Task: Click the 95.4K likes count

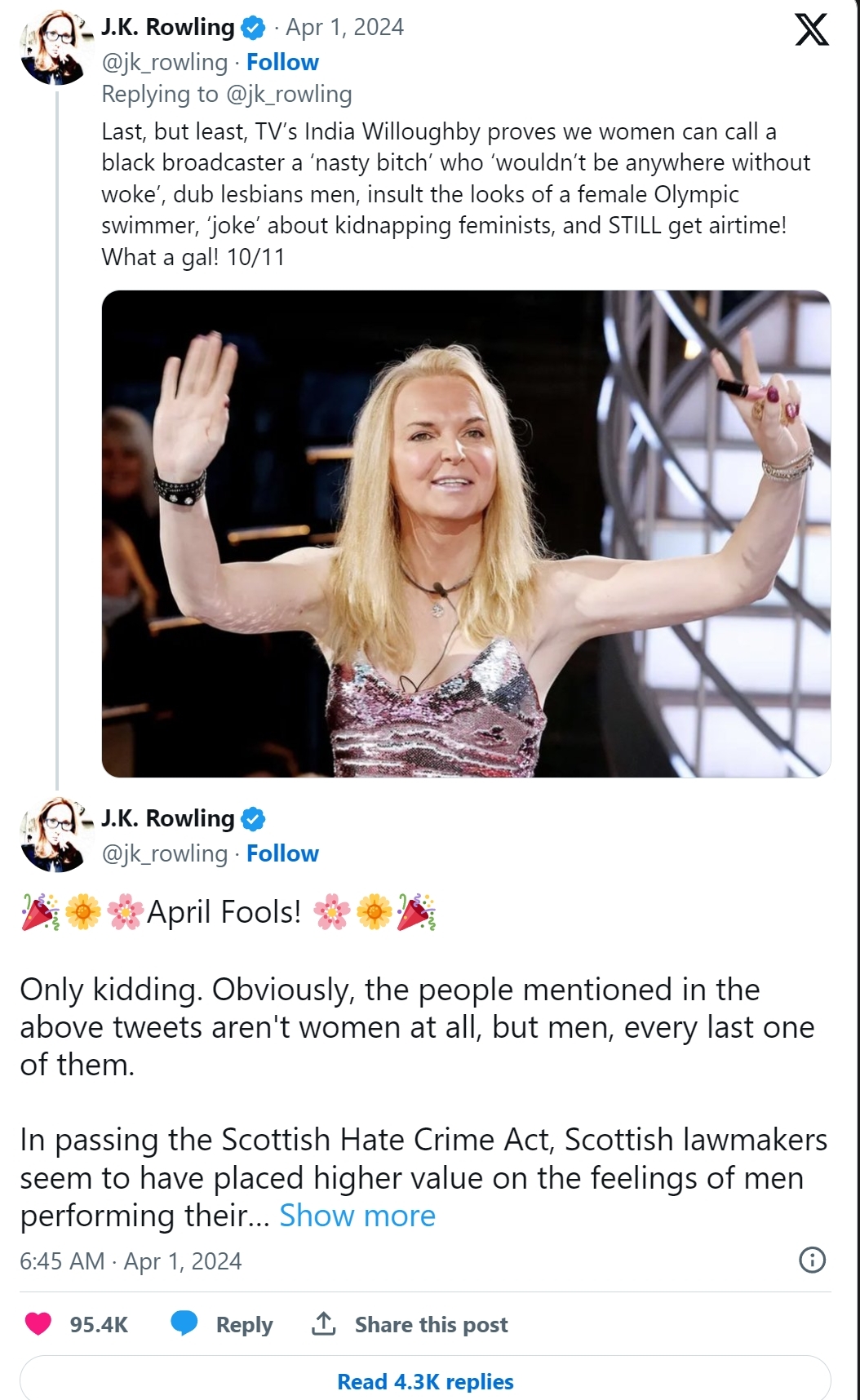Action: pos(99,1324)
